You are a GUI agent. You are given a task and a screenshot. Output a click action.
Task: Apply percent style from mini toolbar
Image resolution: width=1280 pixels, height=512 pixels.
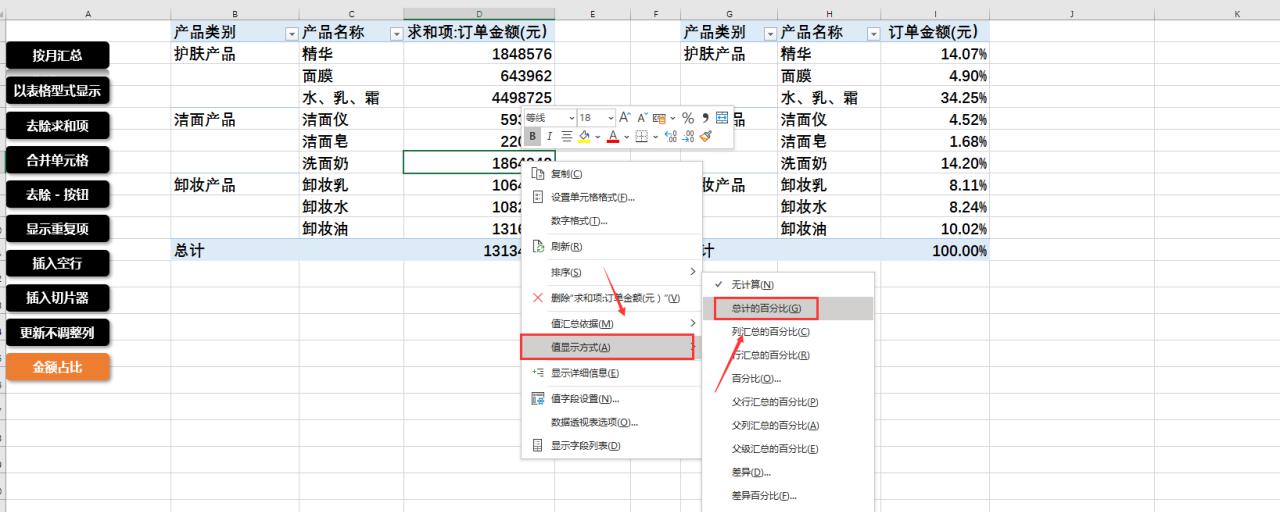[688, 118]
